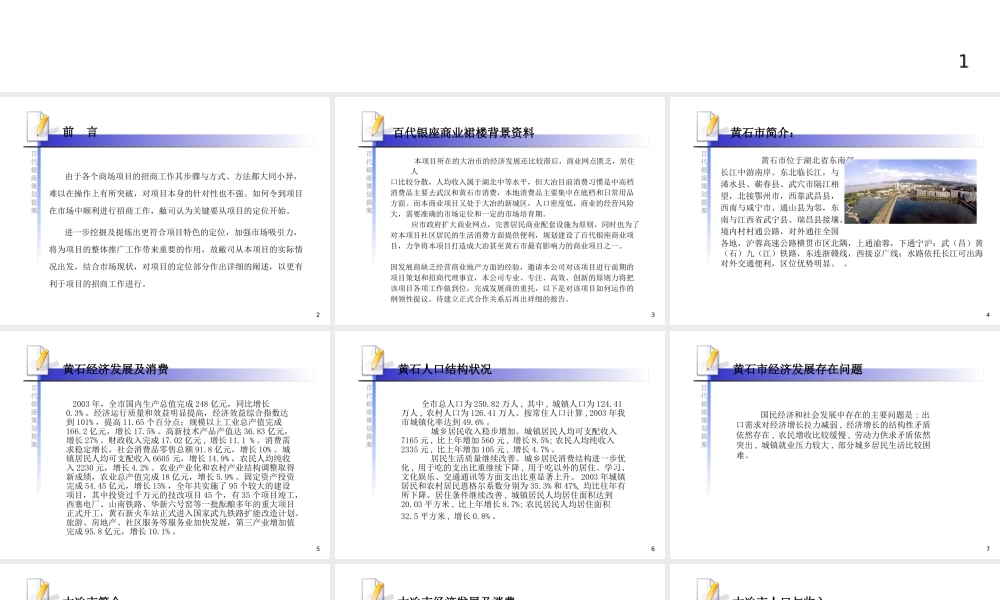The image size is (1000, 600).
Task: Click slide number 7 on 存在问题 slide
Action: 988,549
